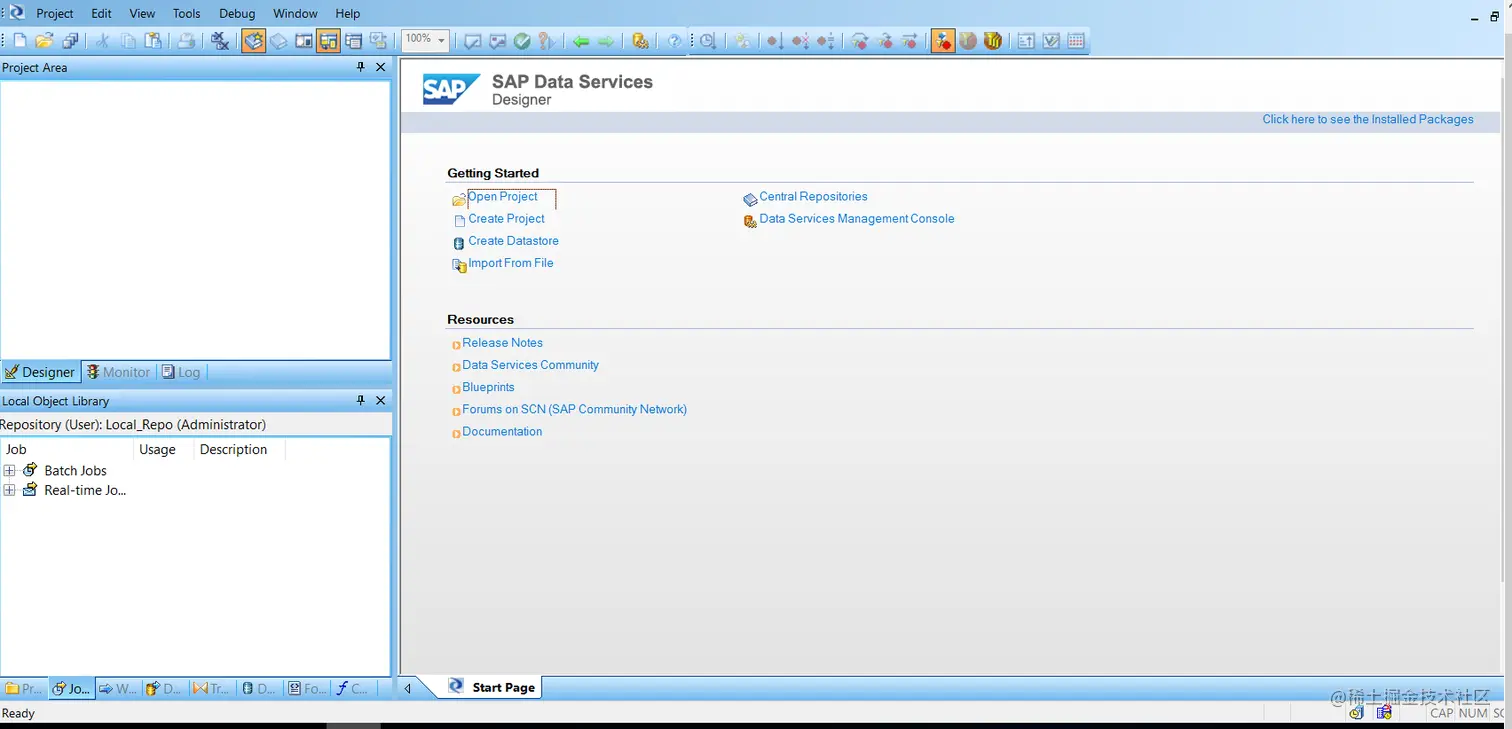Open the Debug menu
The width and height of the screenshot is (1512, 729).
[x=237, y=13]
